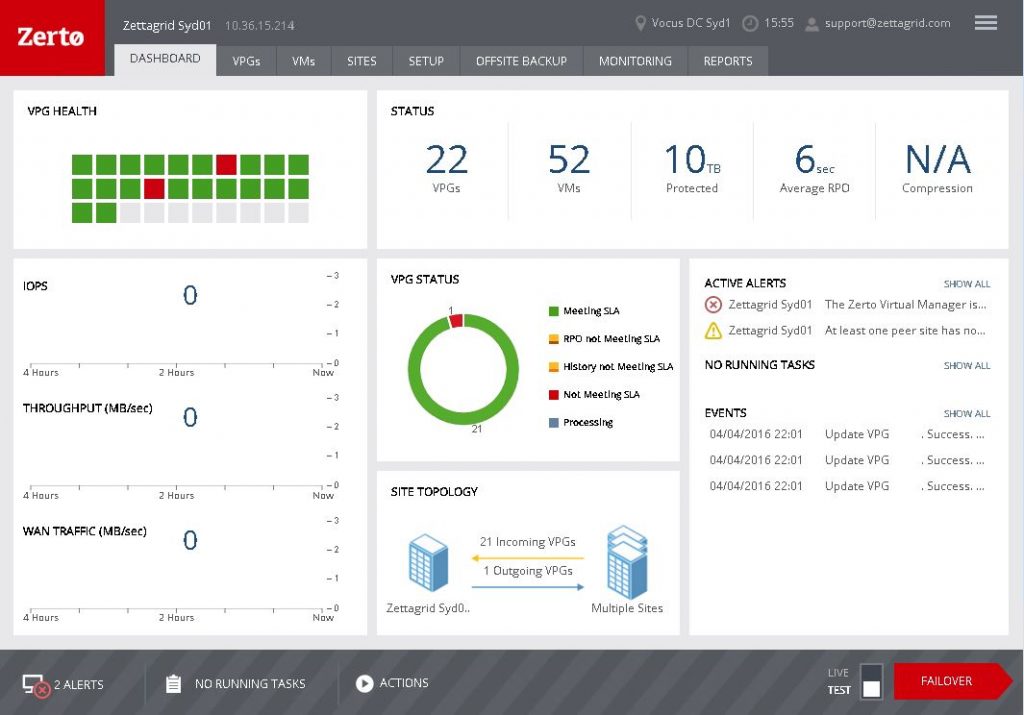Show all running tasks

coord(966,366)
